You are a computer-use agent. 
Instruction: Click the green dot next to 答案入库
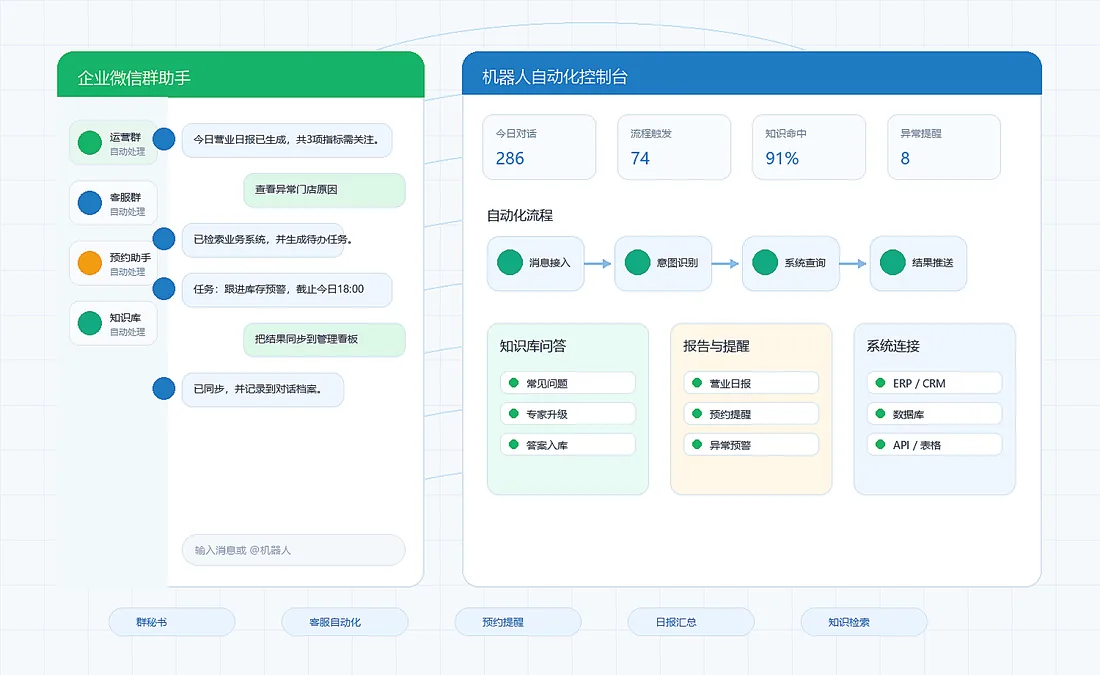click(x=514, y=444)
